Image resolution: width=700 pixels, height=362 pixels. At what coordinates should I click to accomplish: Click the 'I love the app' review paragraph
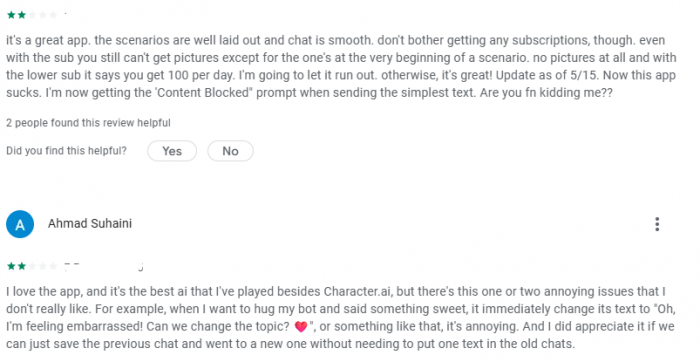tap(340, 318)
